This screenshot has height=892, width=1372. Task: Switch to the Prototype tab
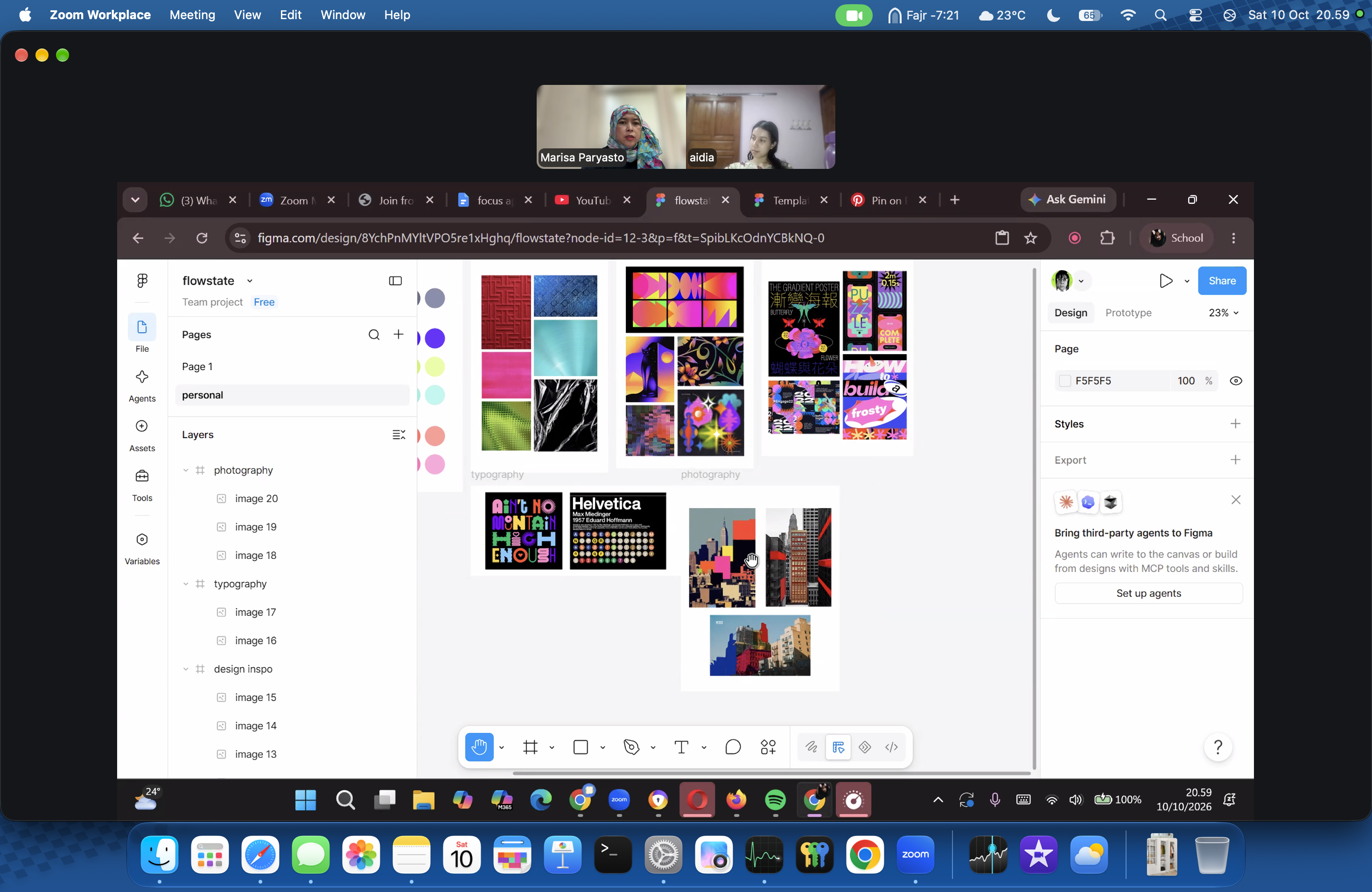pos(1128,312)
